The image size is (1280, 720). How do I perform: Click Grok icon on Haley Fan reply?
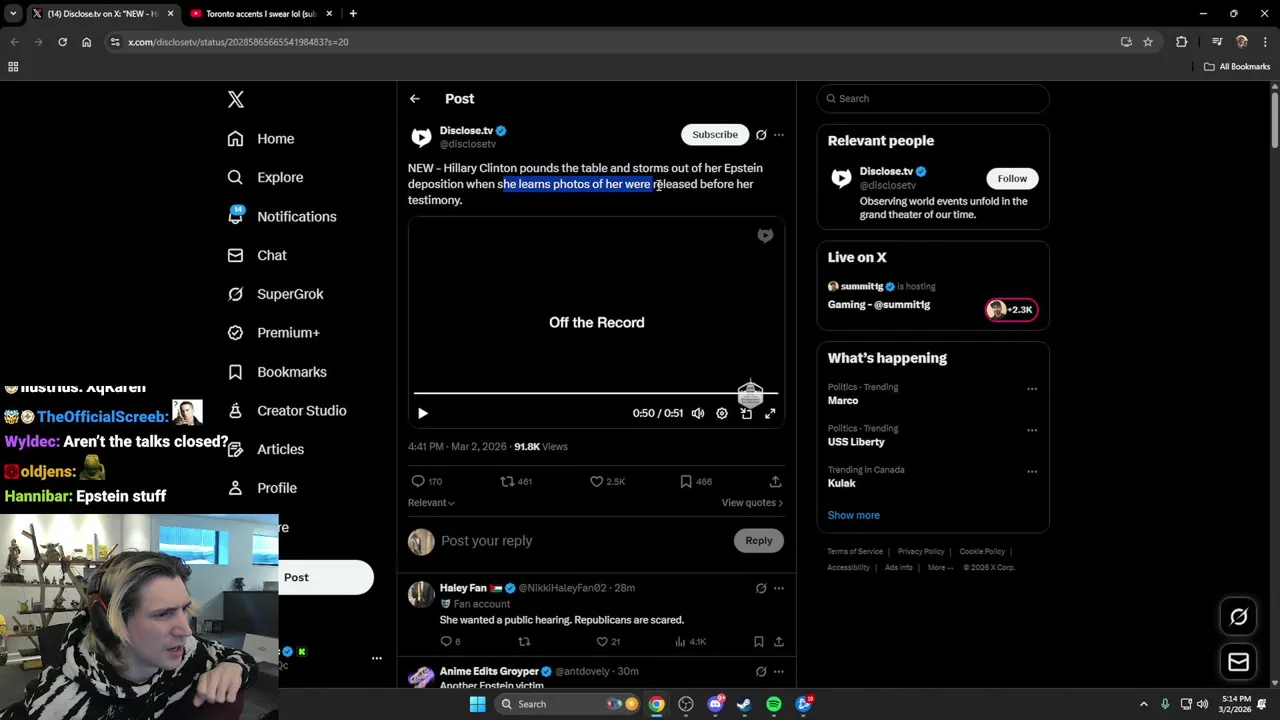click(x=761, y=588)
